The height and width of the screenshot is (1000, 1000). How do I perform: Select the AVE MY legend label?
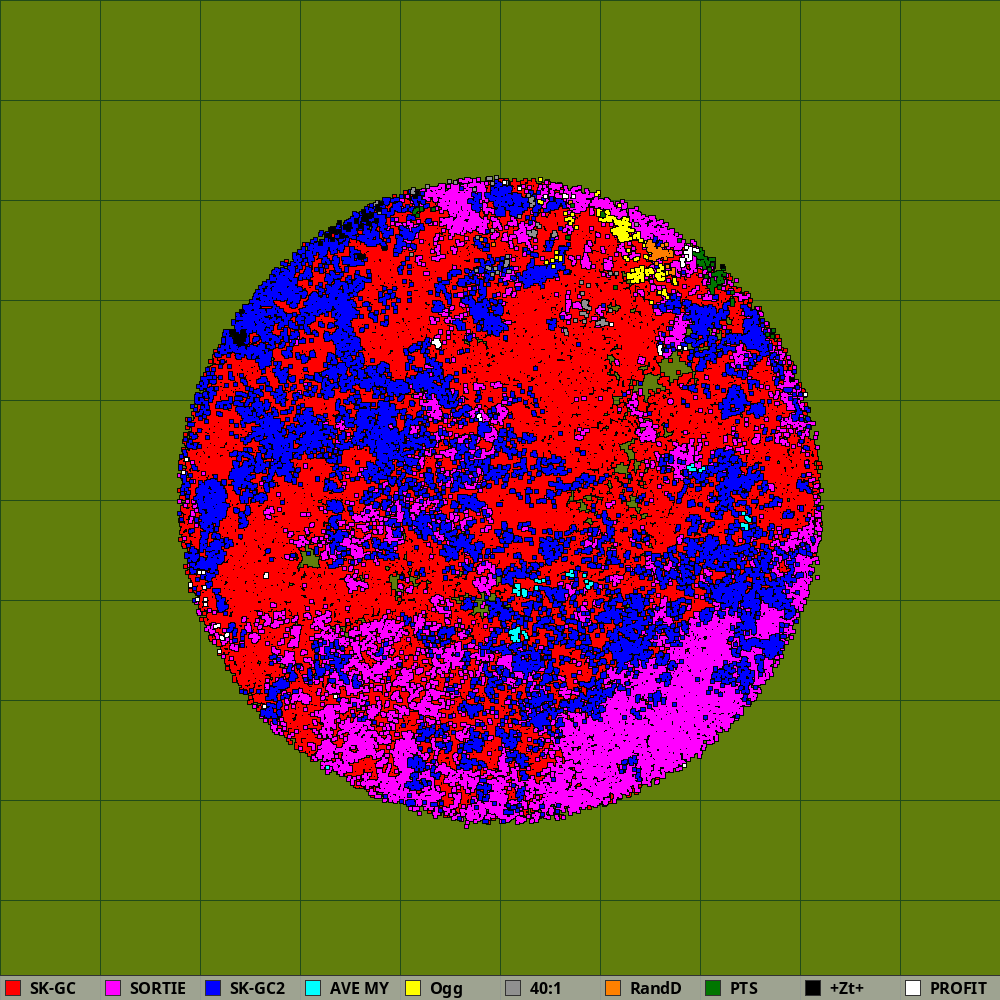click(359, 989)
